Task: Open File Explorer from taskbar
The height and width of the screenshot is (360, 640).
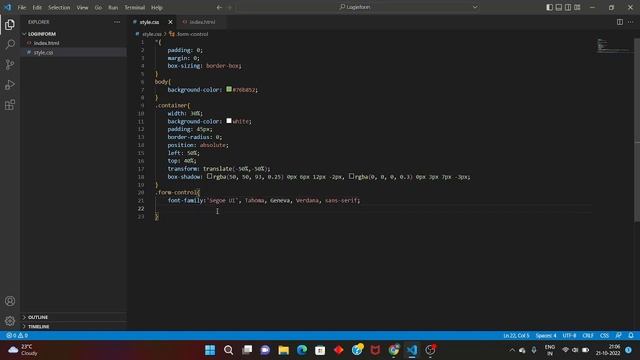Action: tap(284, 350)
